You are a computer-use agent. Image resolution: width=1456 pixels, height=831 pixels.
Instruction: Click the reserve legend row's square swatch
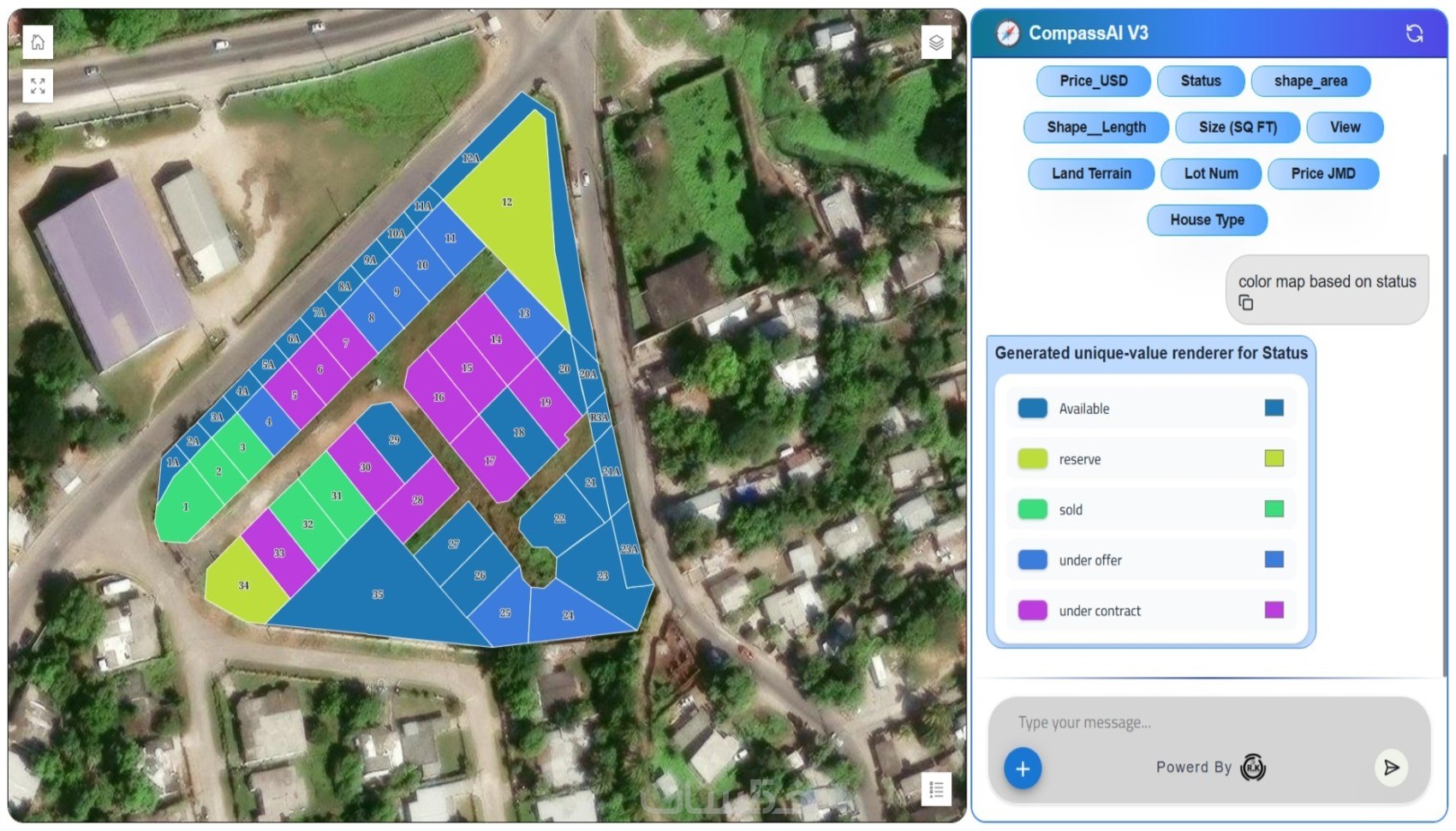tap(1274, 458)
